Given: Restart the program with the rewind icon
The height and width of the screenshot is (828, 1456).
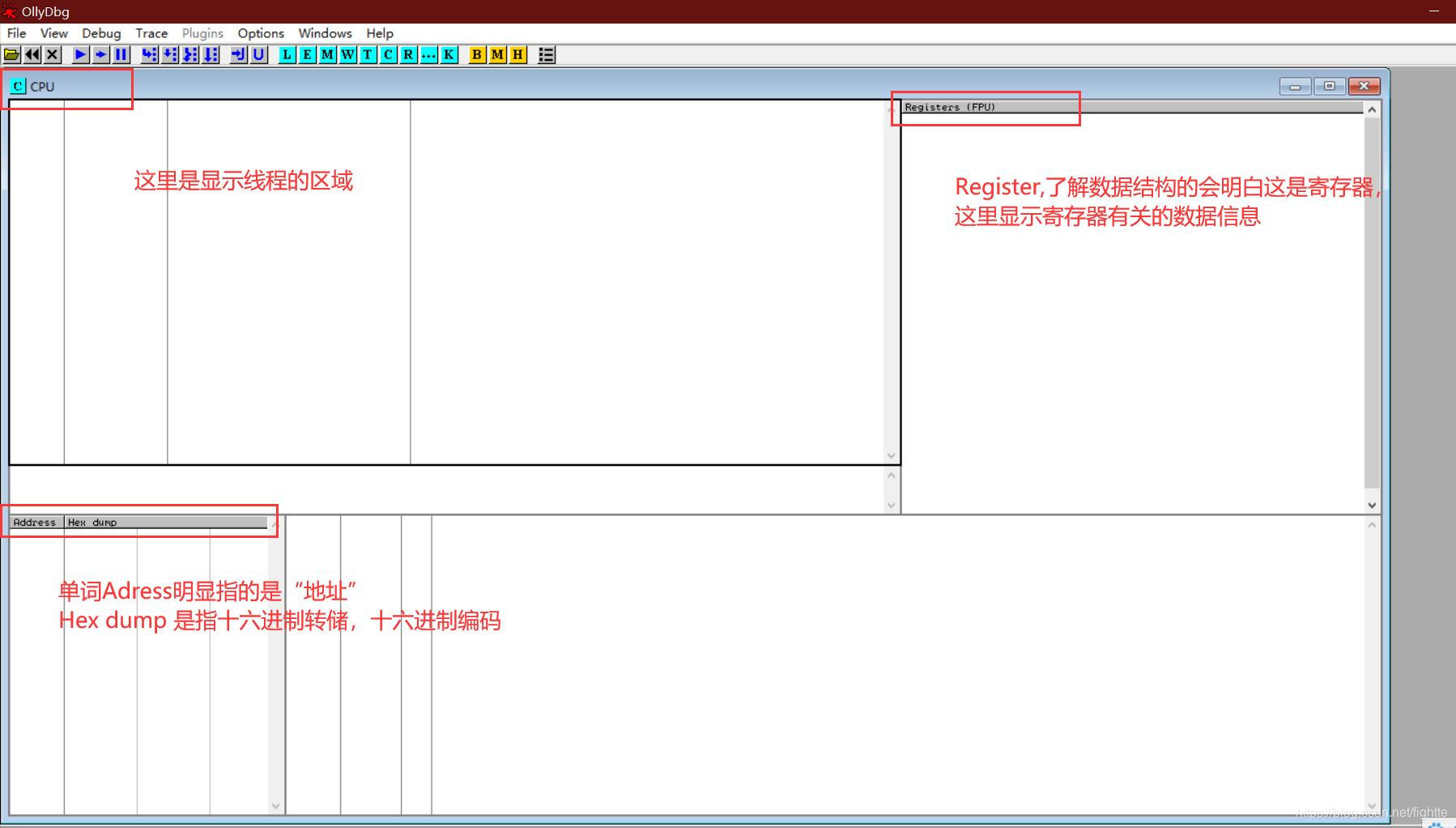Looking at the screenshot, I should (32, 55).
